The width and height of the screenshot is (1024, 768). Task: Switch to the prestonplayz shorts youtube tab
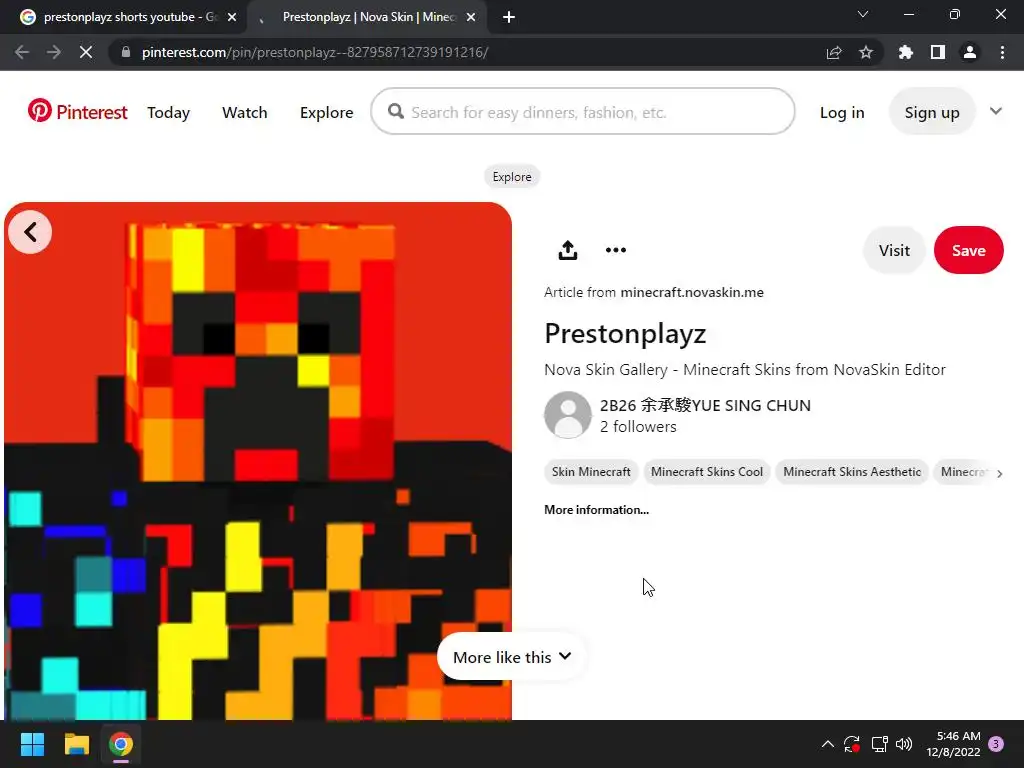(x=131, y=17)
